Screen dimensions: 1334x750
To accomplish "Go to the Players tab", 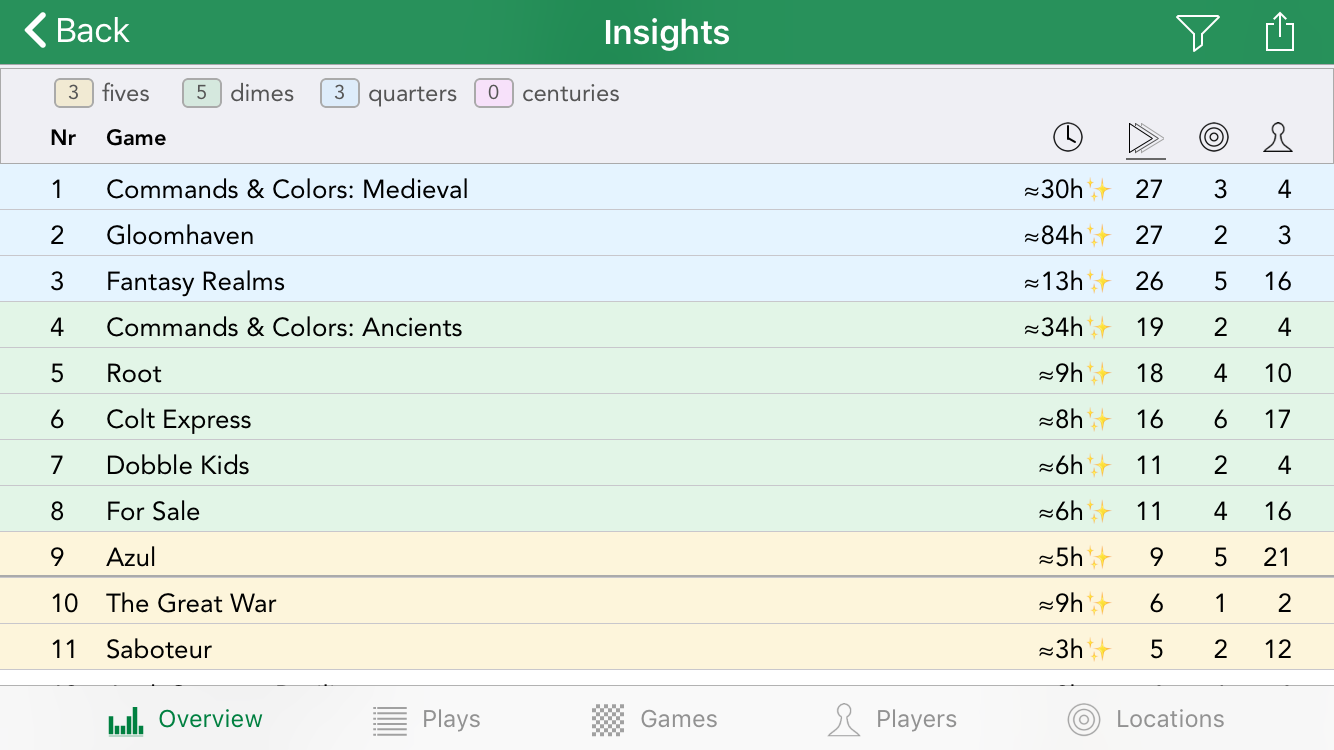I will [x=892, y=719].
